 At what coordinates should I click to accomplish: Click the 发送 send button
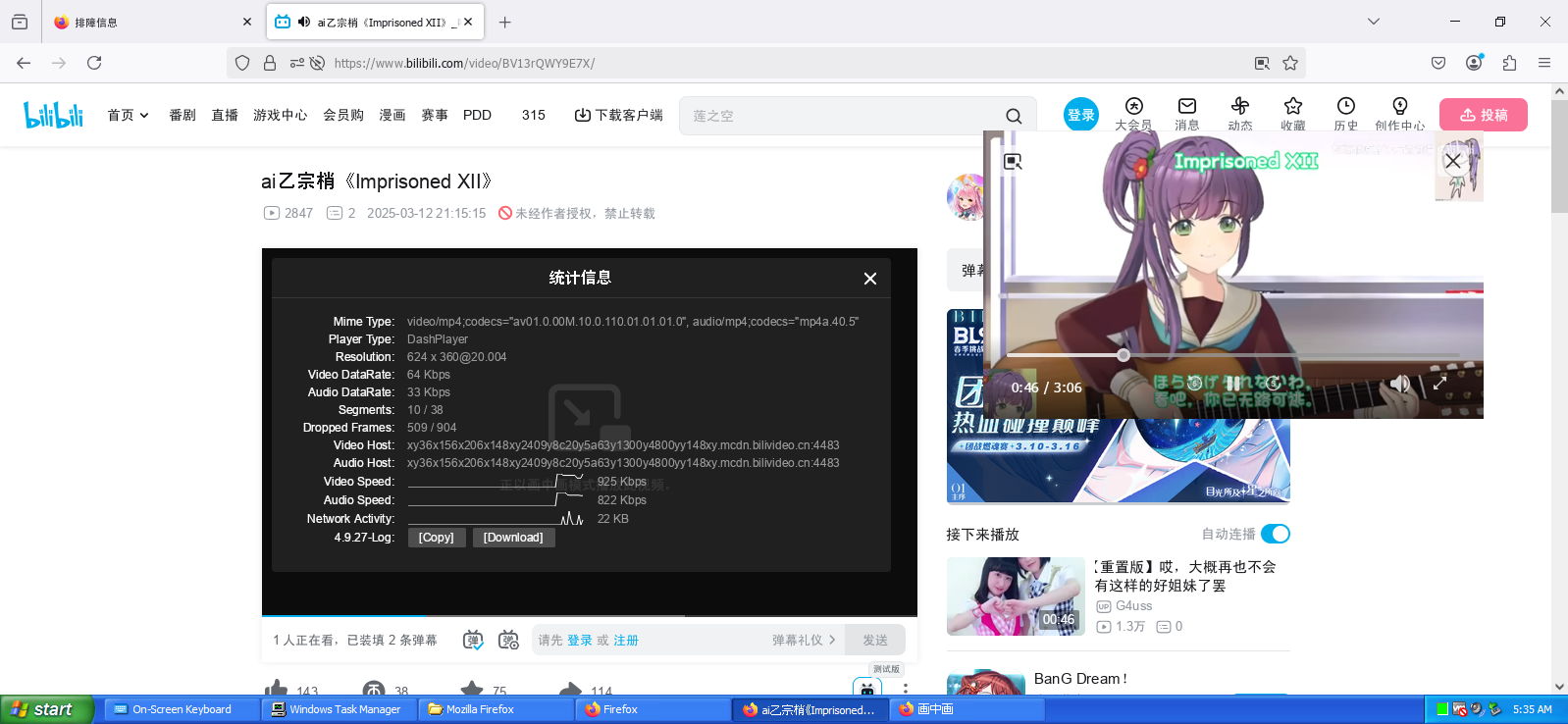(x=875, y=640)
